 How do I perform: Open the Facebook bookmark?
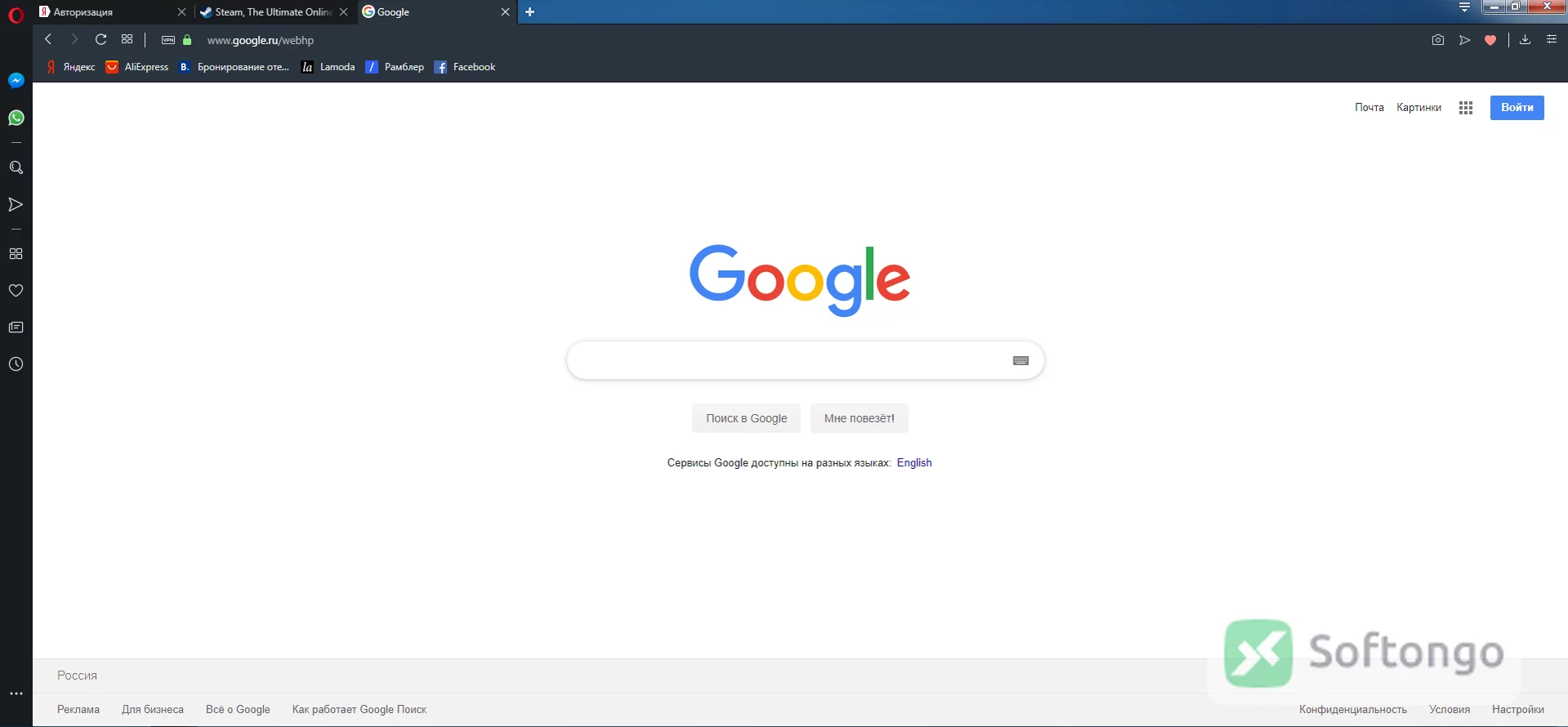[x=465, y=67]
